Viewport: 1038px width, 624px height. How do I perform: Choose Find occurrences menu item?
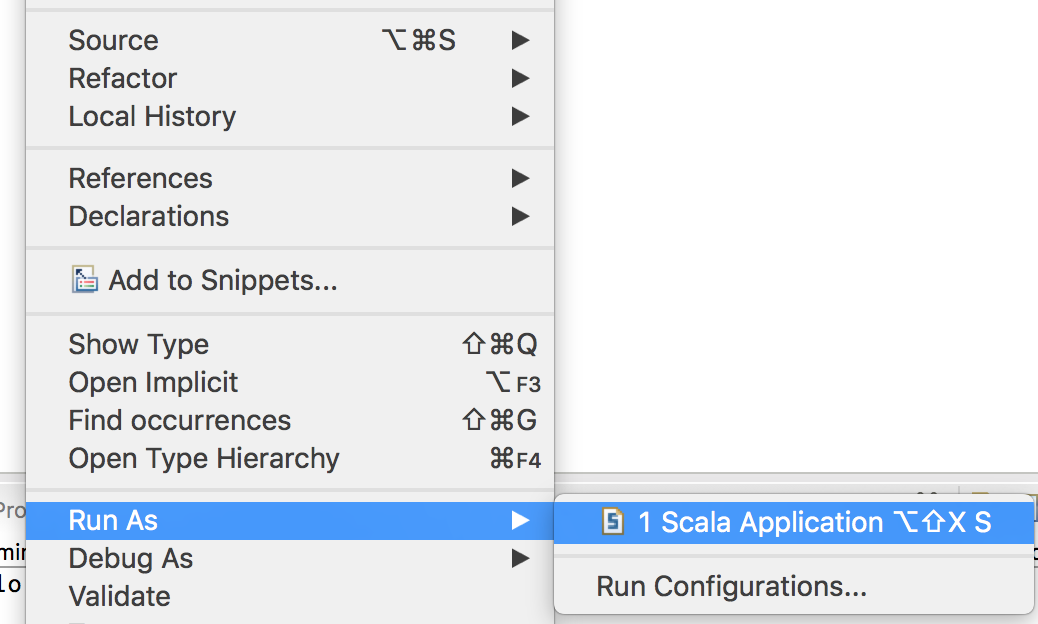[x=290, y=420]
